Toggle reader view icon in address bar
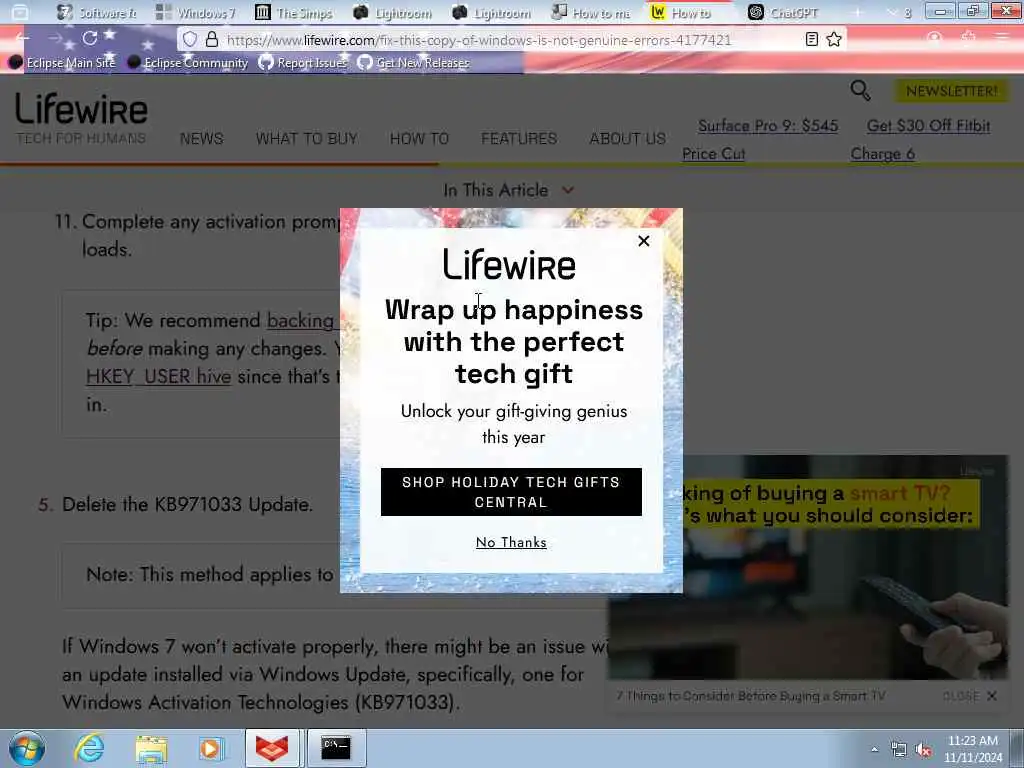Viewport: 1024px width, 768px height. [x=811, y=39]
